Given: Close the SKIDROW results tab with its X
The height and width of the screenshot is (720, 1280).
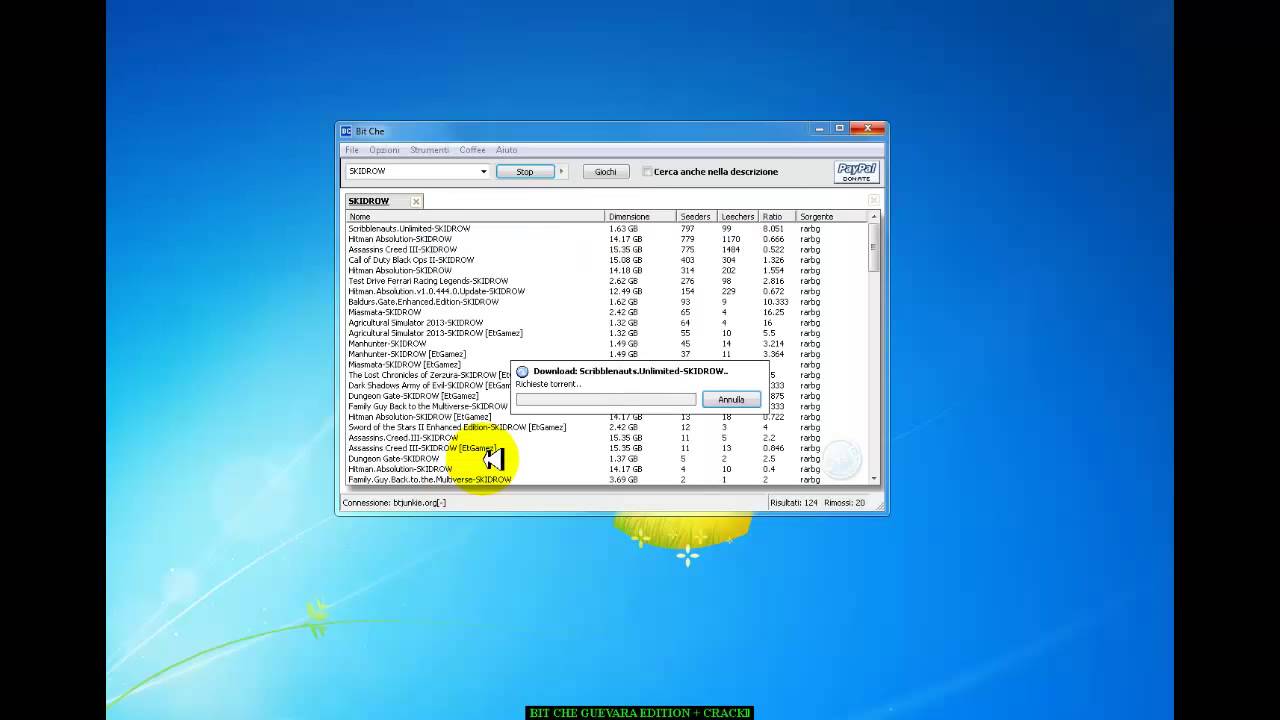Looking at the screenshot, I should pyautogui.click(x=416, y=201).
